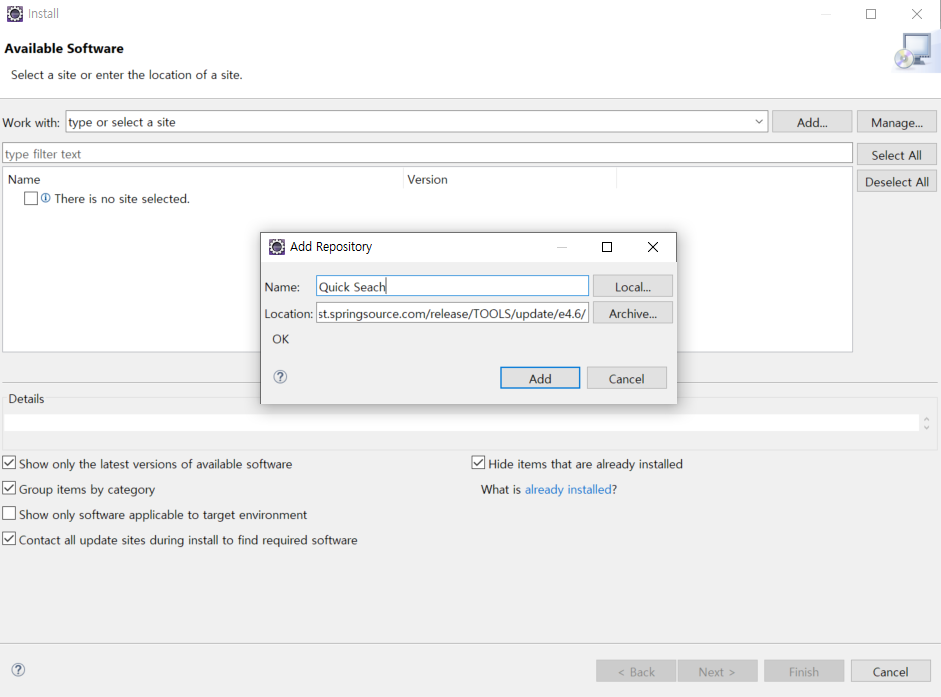Click the Add... button beside Work with
This screenshot has height=697, width=941.
(812, 122)
